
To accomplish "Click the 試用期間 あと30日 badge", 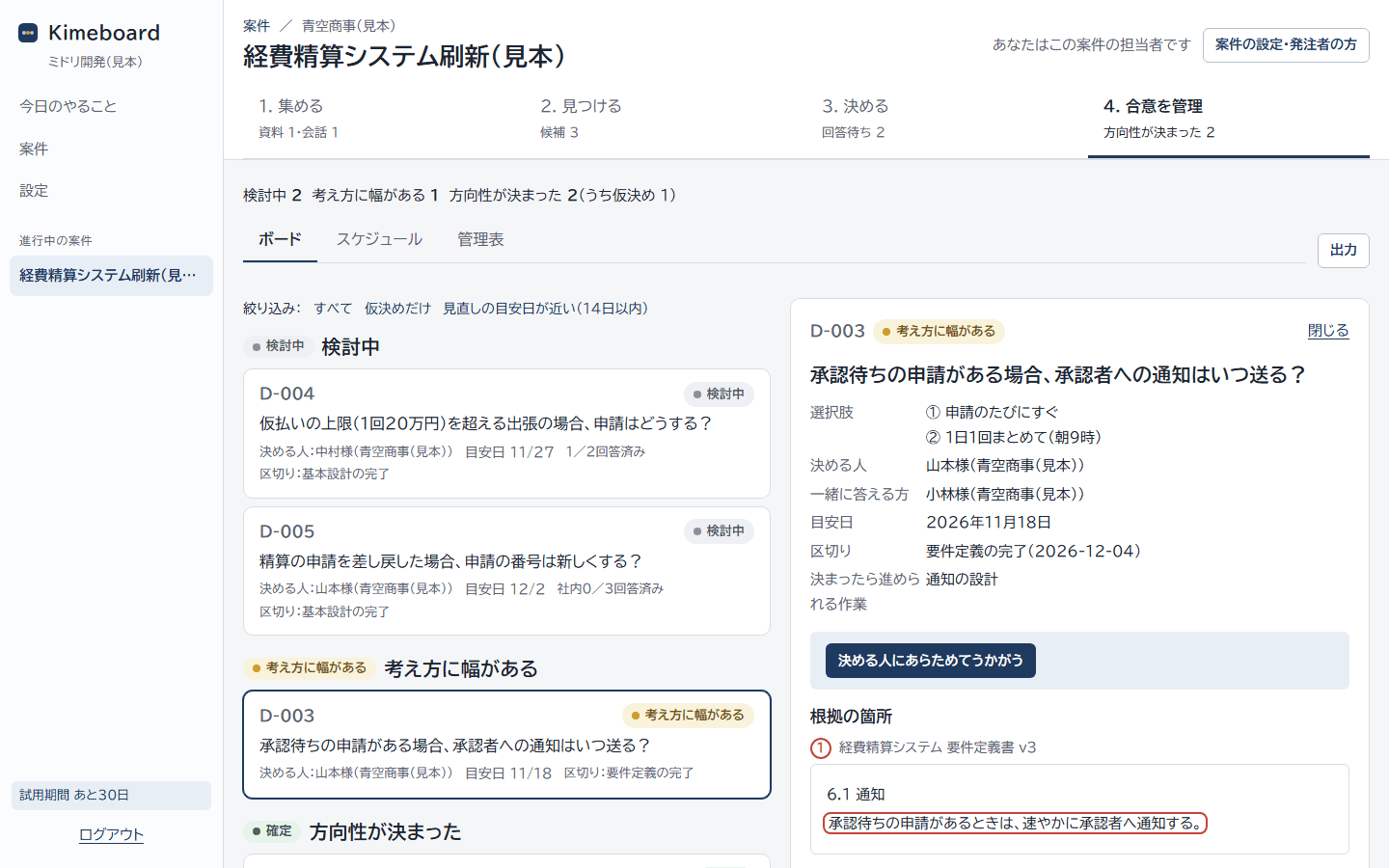I will 111,796.
